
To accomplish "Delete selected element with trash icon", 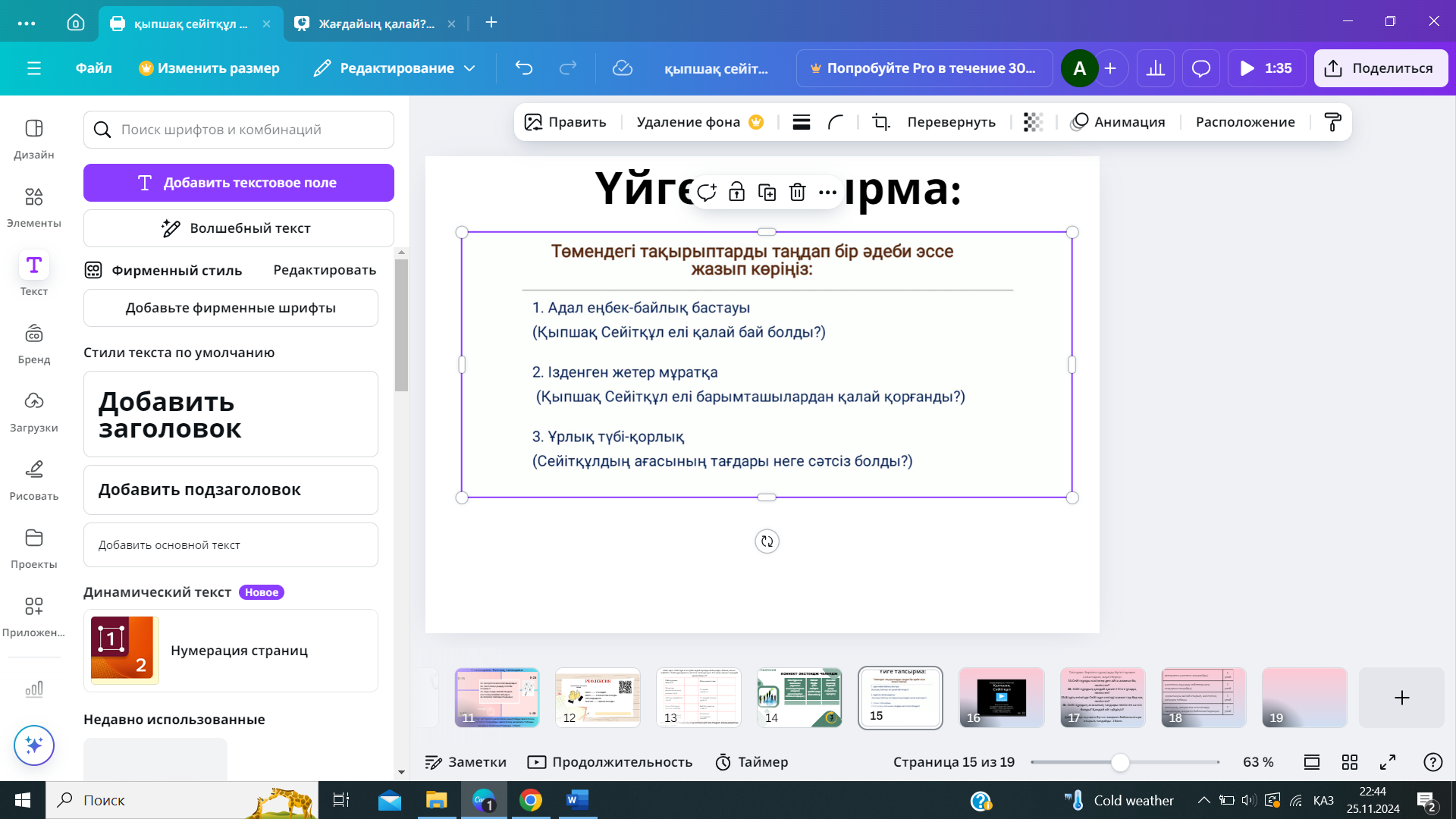I will pos(797,192).
